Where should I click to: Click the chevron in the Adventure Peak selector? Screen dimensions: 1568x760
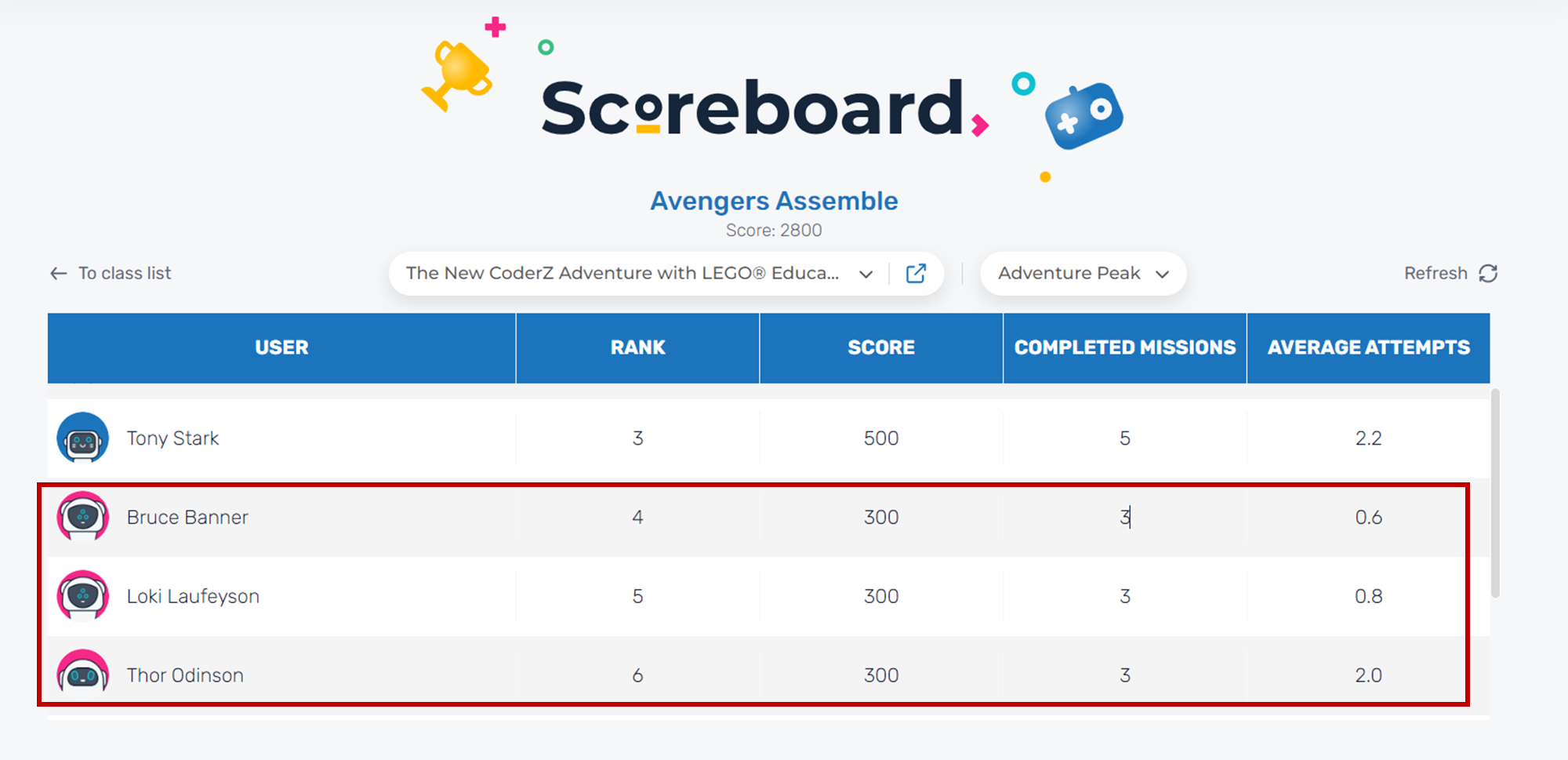(1163, 274)
